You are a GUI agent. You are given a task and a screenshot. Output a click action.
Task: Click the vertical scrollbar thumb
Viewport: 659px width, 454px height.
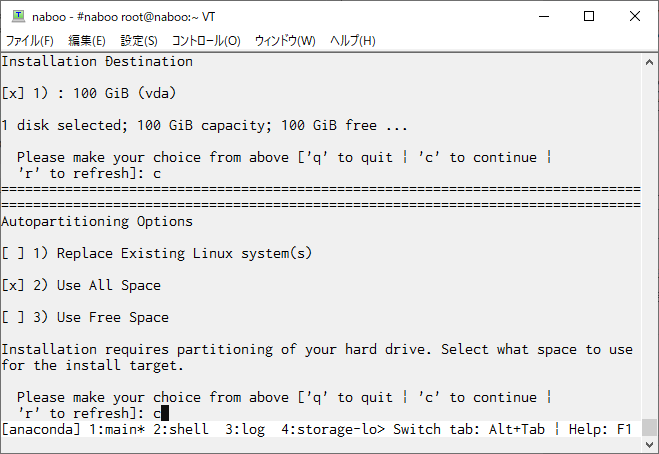coord(649,428)
